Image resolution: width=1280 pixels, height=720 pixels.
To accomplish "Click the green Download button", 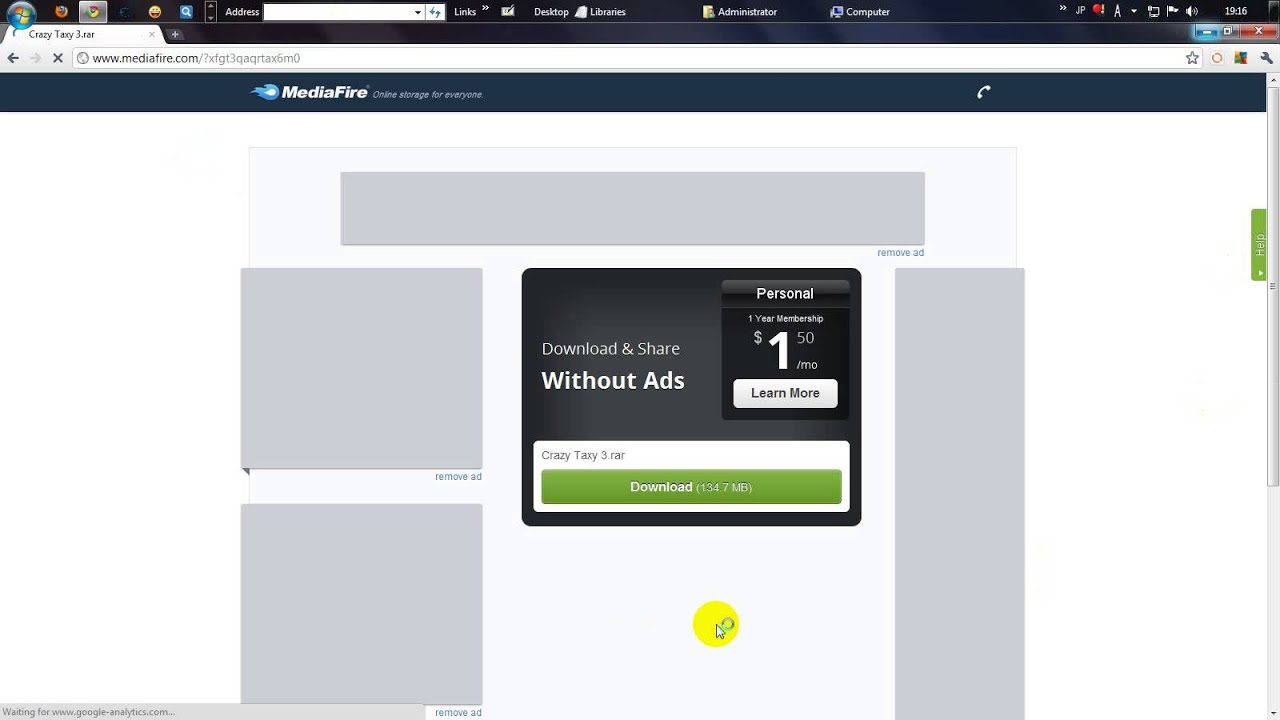I will coord(691,487).
